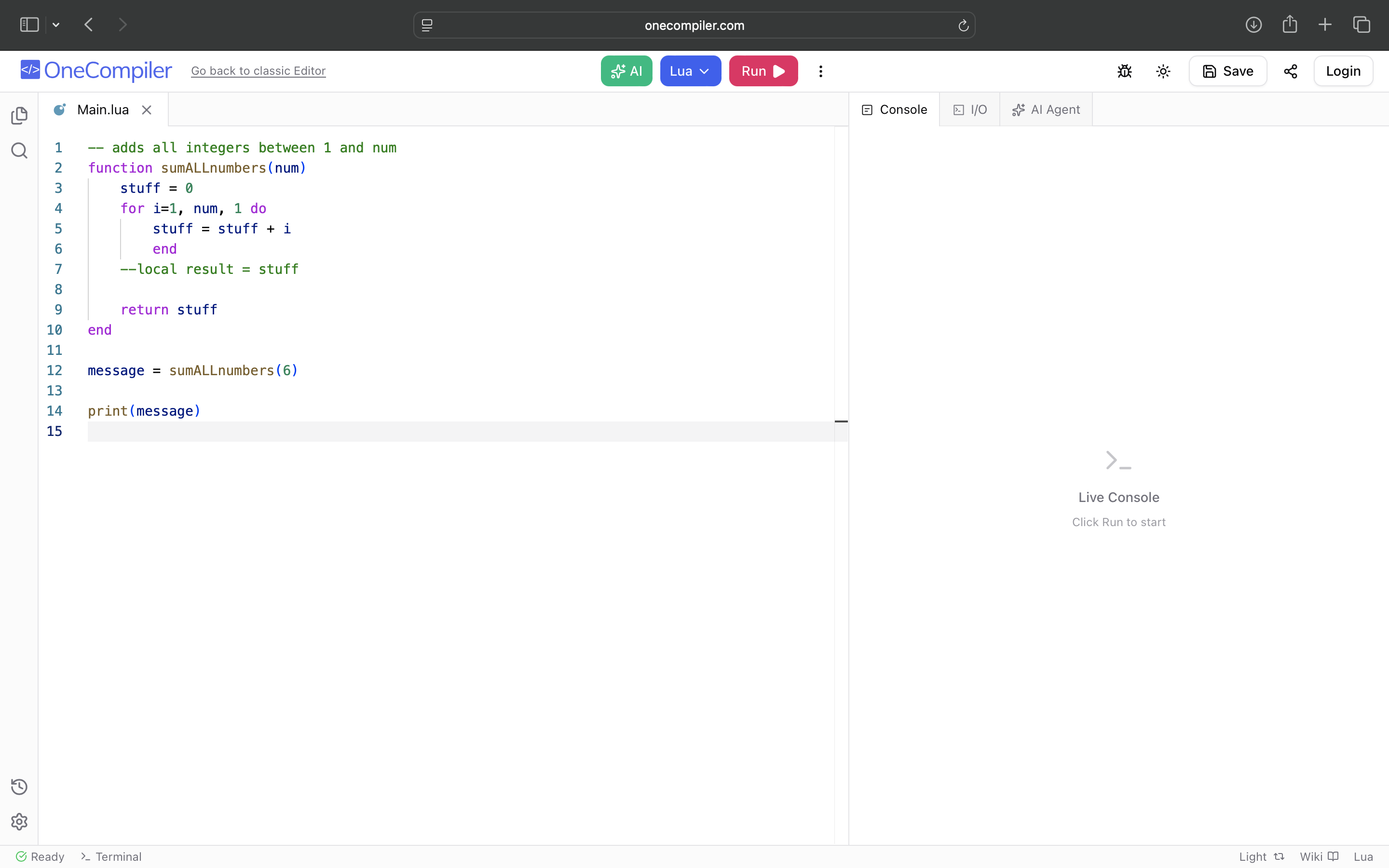The width and height of the screenshot is (1389, 868).
Task: Click line number 10 in gutter
Action: click(x=54, y=330)
